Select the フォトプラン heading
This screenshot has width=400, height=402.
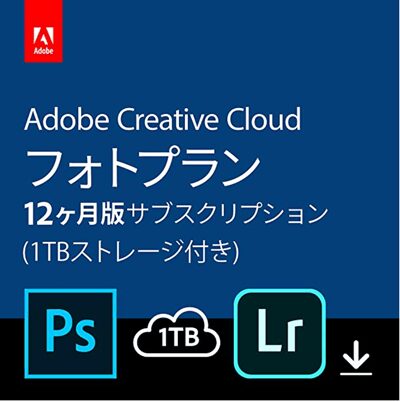coord(144,167)
